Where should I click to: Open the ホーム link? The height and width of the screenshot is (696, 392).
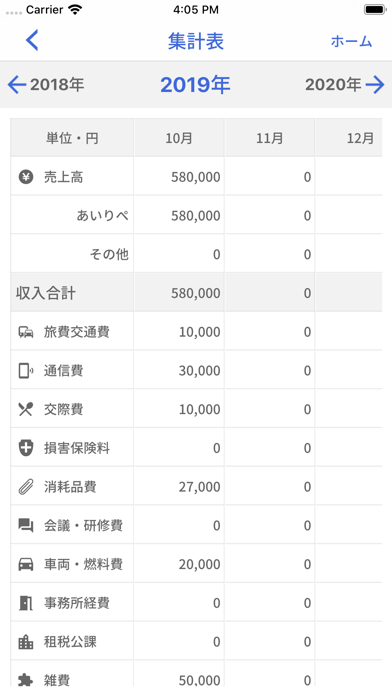tap(351, 41)
